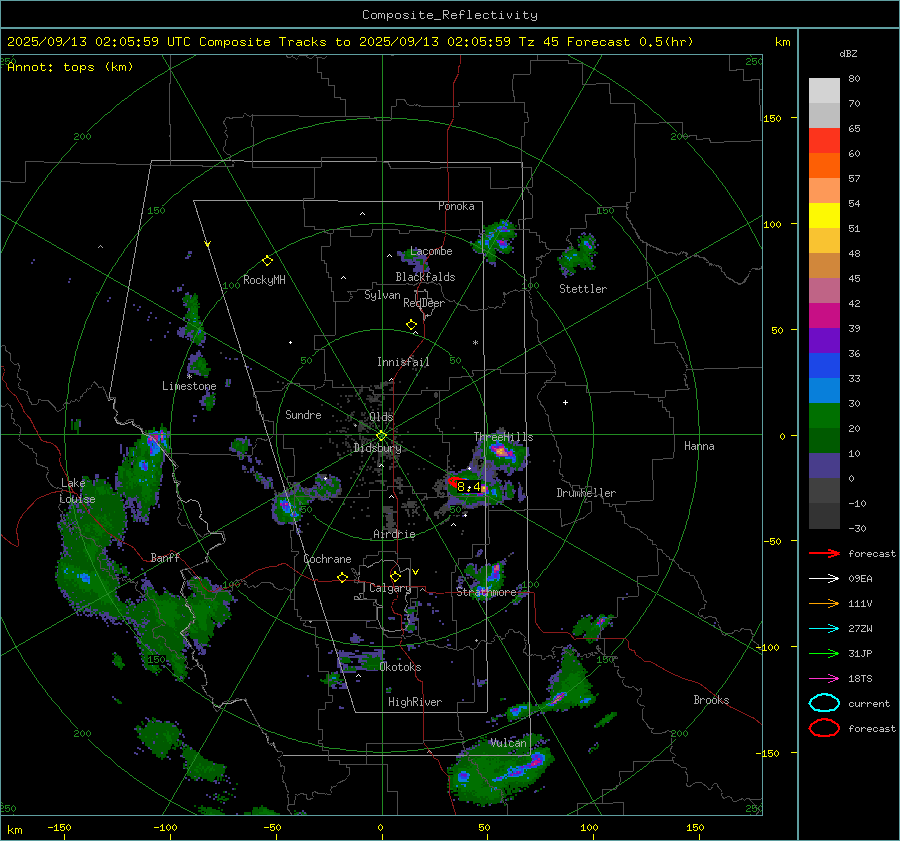This screenshot has width=900, height=841.
Task: Click the cyan 27ZW arrow in the legend
Action: click(x=824, y=629)
